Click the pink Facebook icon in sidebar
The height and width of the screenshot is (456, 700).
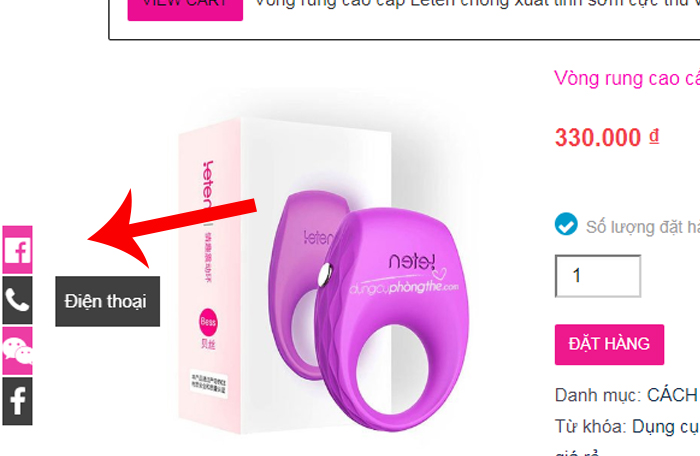[x=17, y=250]
